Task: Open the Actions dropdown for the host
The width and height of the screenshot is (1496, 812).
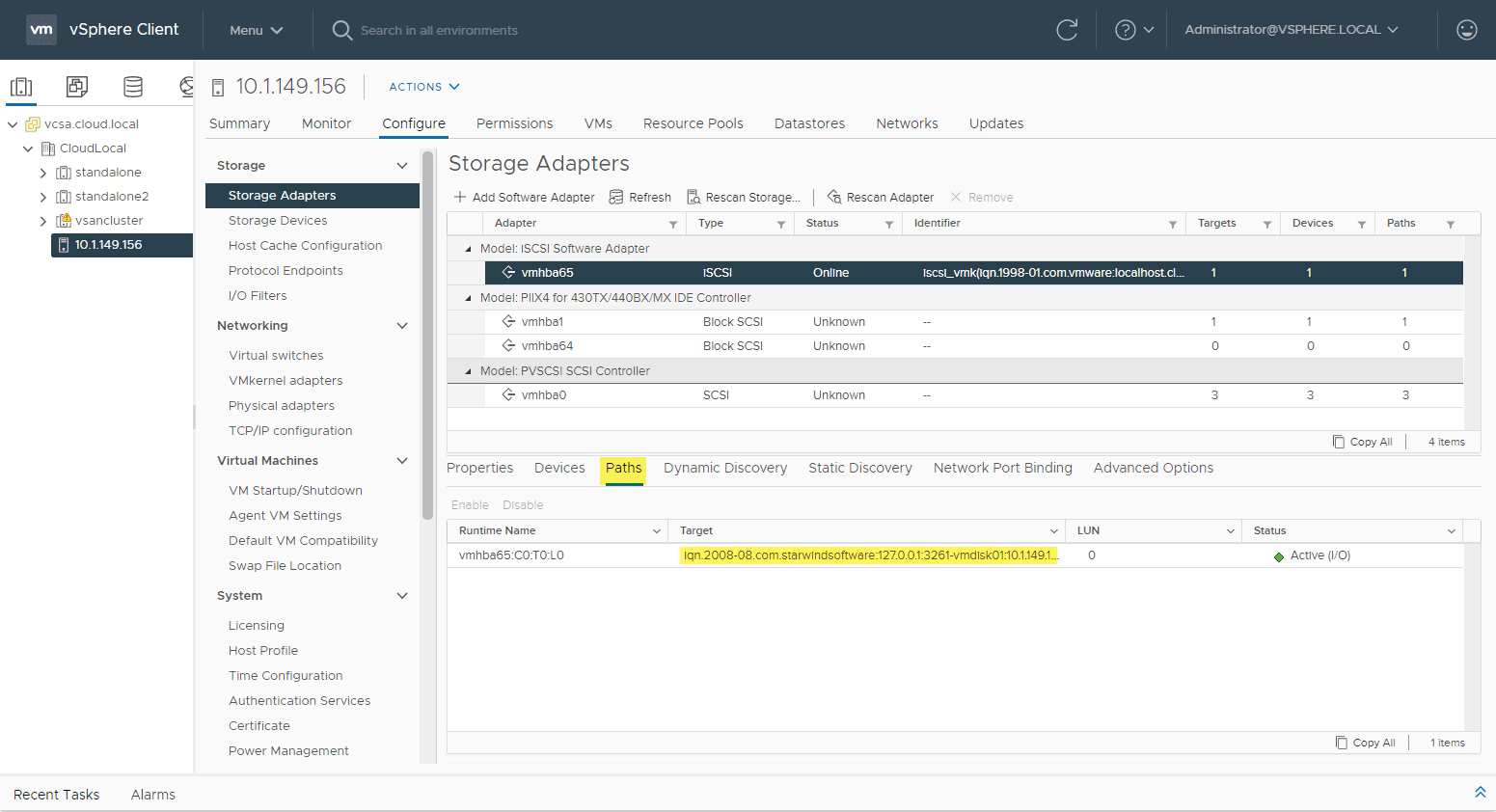Action: [422, 87]
